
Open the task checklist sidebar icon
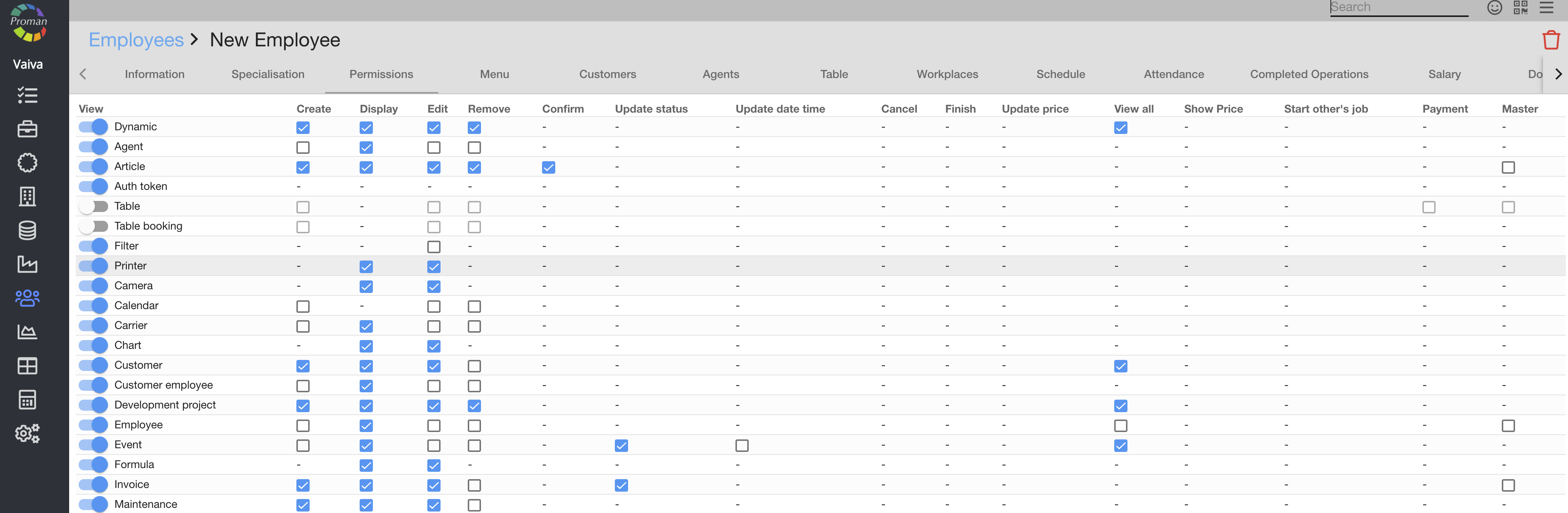pyautogui.click(x=27, y=96)
